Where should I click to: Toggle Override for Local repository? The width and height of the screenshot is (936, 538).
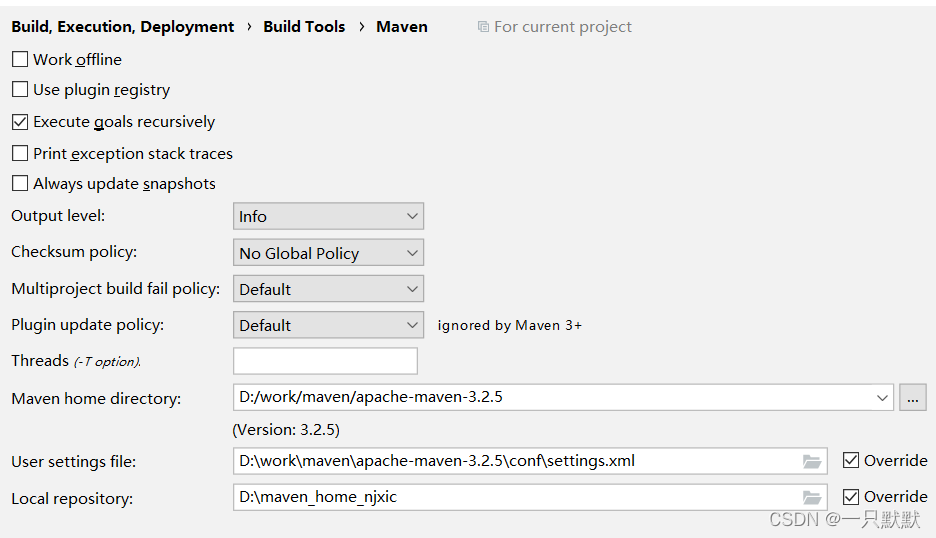(x=851, y=497)
